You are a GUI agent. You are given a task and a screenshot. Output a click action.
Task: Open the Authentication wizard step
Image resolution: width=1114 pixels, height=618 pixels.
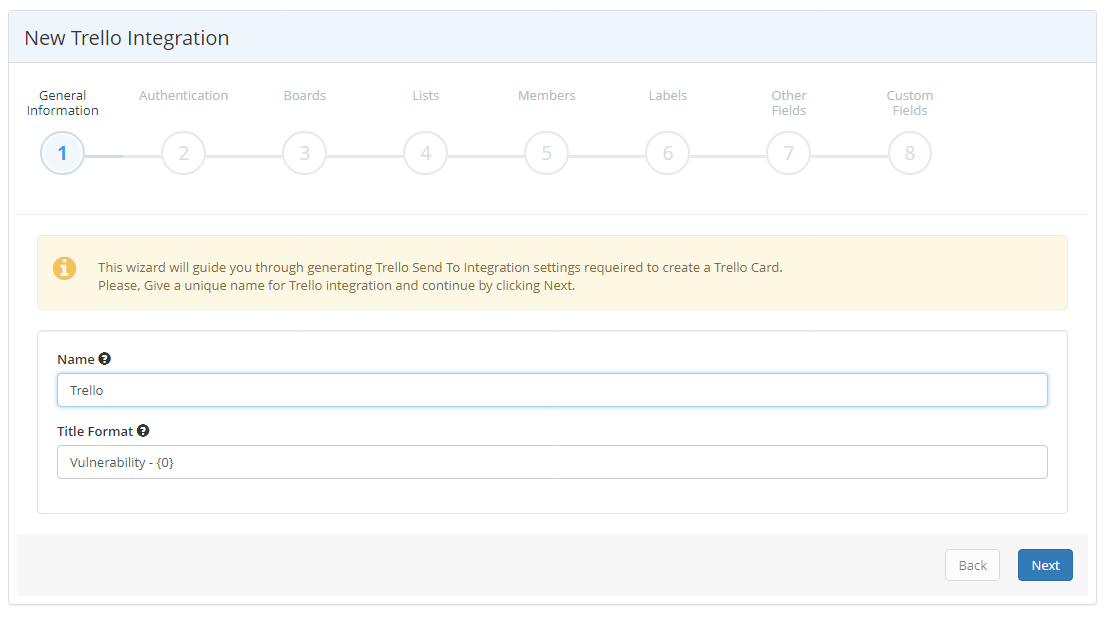pos(183,95)
